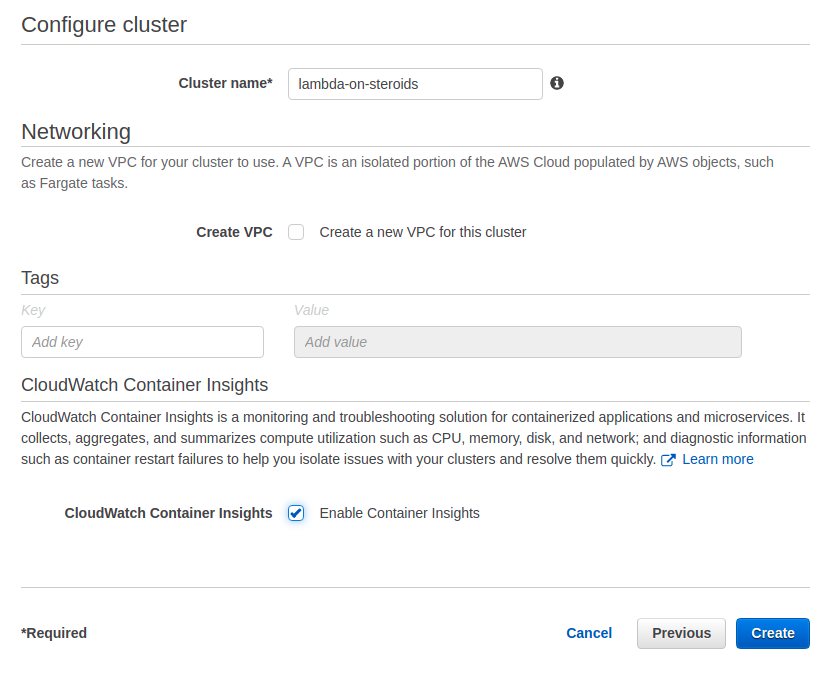Screen dimensions: 838x682
Task: Go back with the Previous button
Action: (x=681, y=633)
